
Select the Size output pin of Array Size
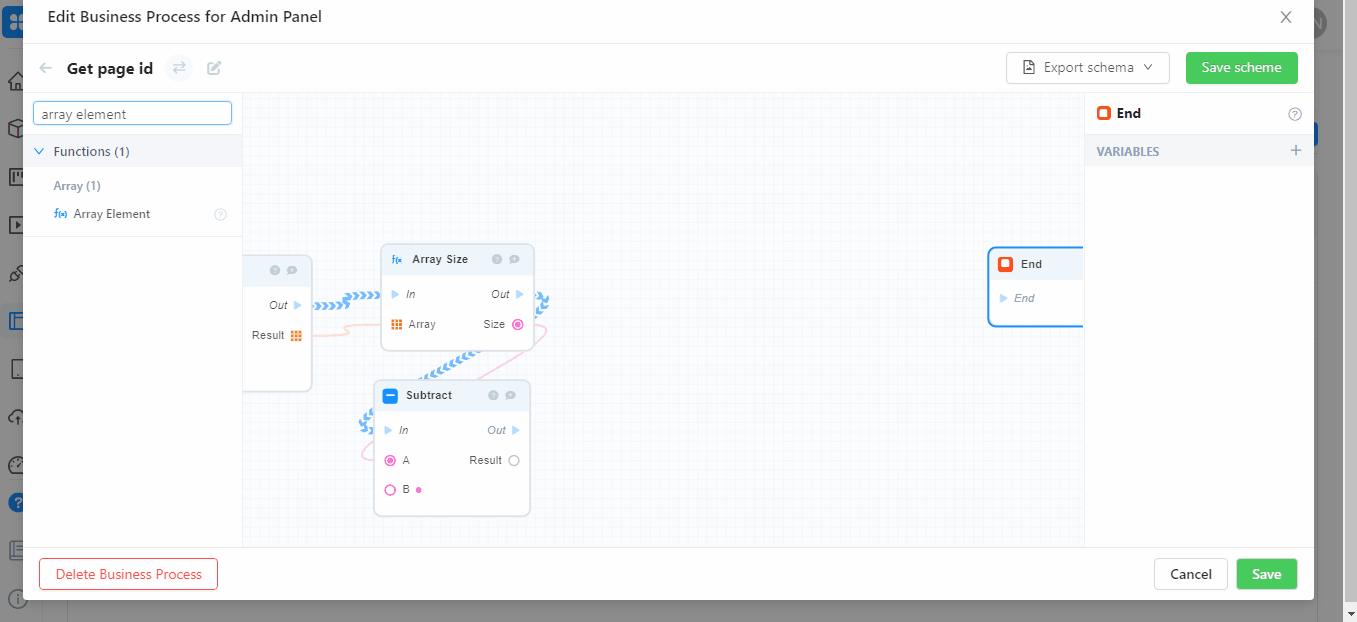(517, 324)
